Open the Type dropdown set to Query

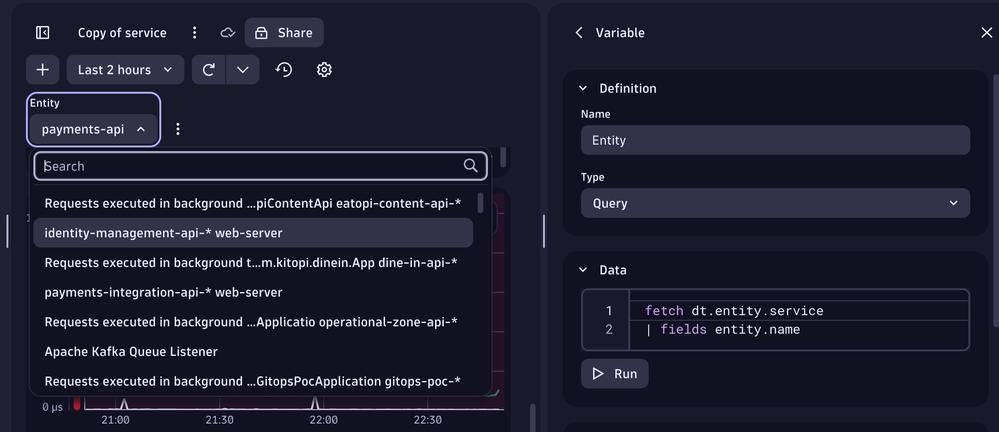click(x=775, y=203)
